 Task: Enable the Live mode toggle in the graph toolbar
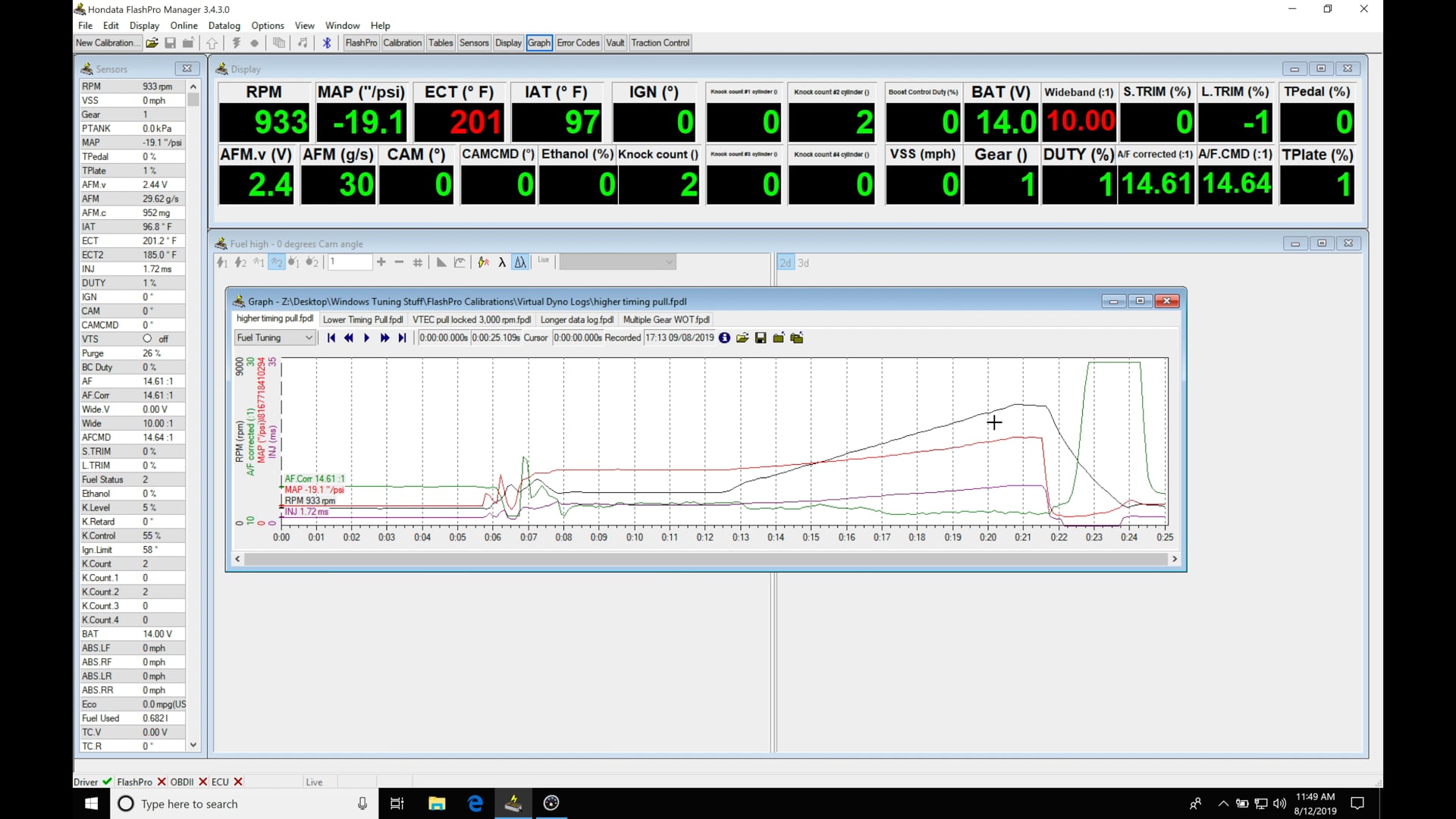tap(544, 262)
